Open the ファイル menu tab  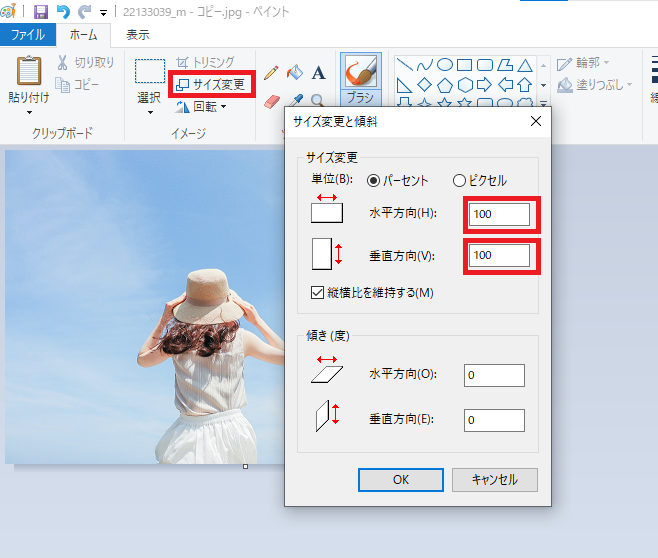28,34
